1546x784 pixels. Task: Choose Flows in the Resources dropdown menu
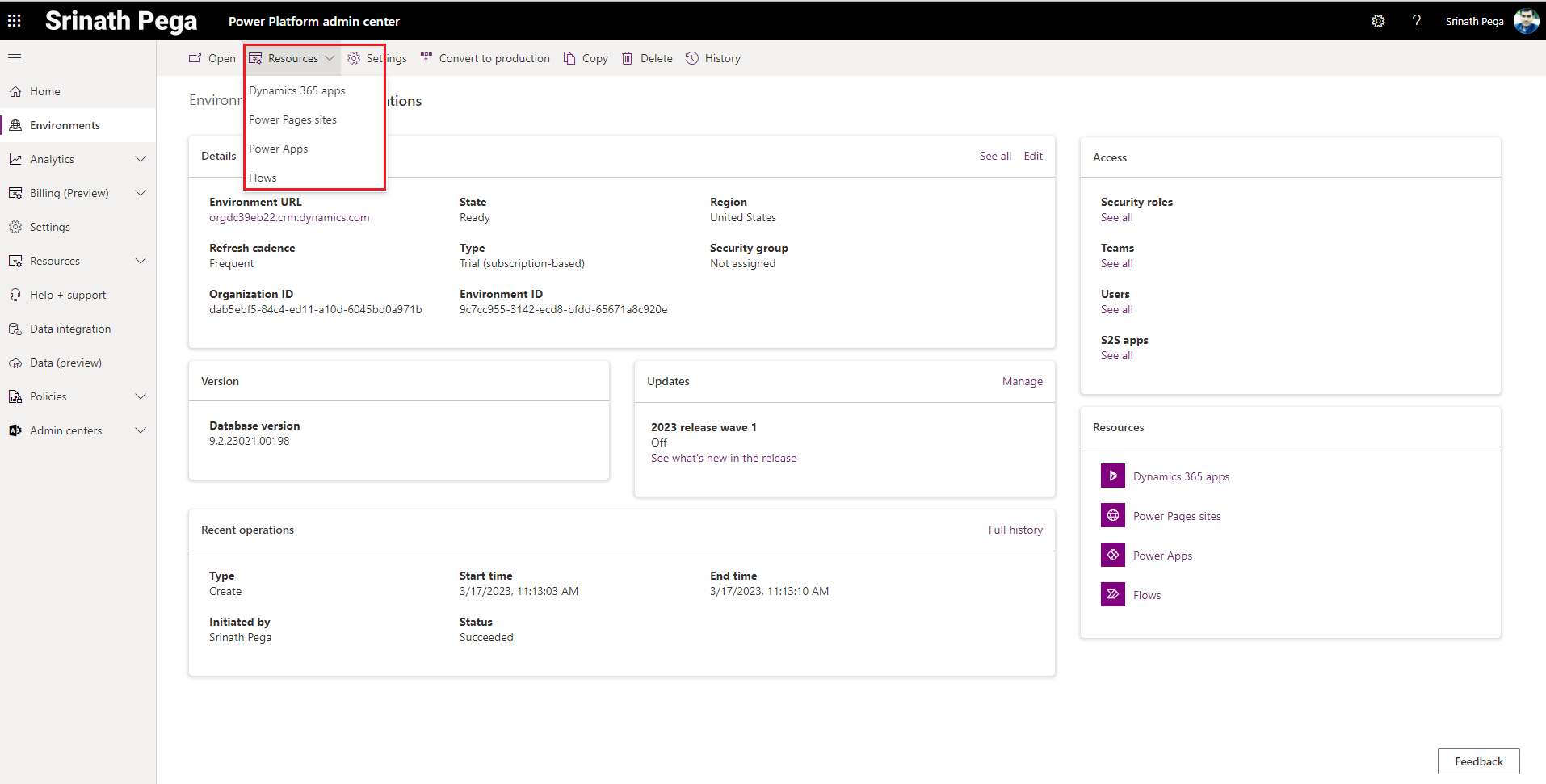coord(263,178)
